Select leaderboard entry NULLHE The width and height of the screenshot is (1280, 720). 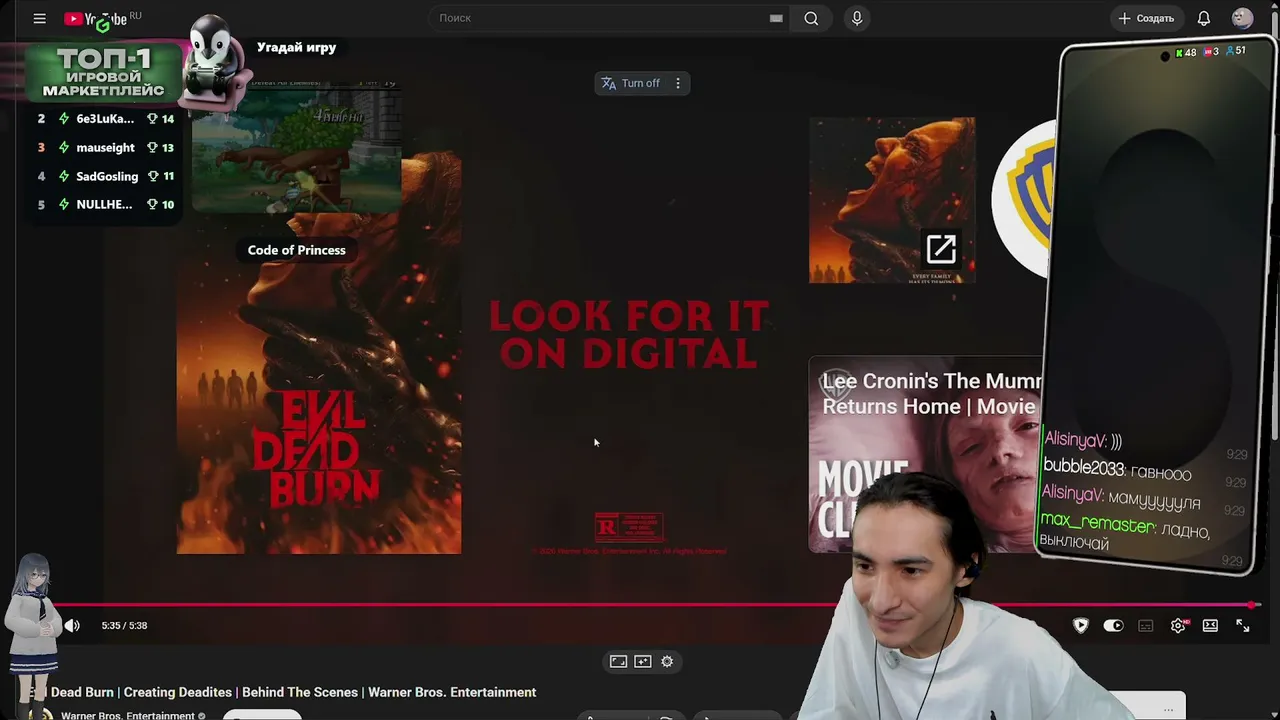coord(105,205)
